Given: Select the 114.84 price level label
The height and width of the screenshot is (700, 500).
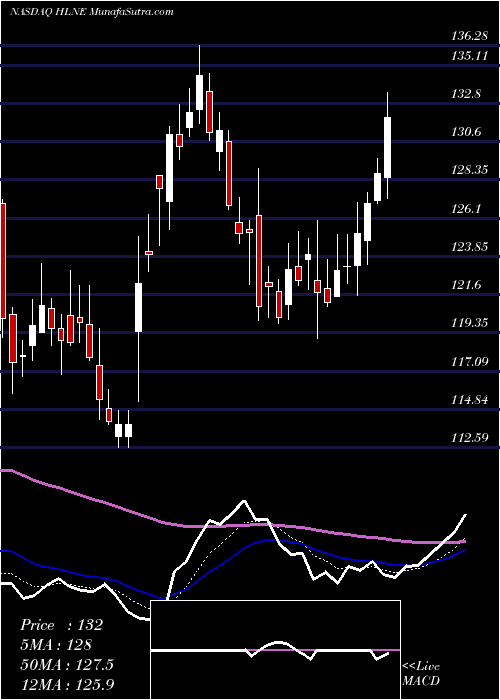Looking at the screenshot, I should (469, 399).
